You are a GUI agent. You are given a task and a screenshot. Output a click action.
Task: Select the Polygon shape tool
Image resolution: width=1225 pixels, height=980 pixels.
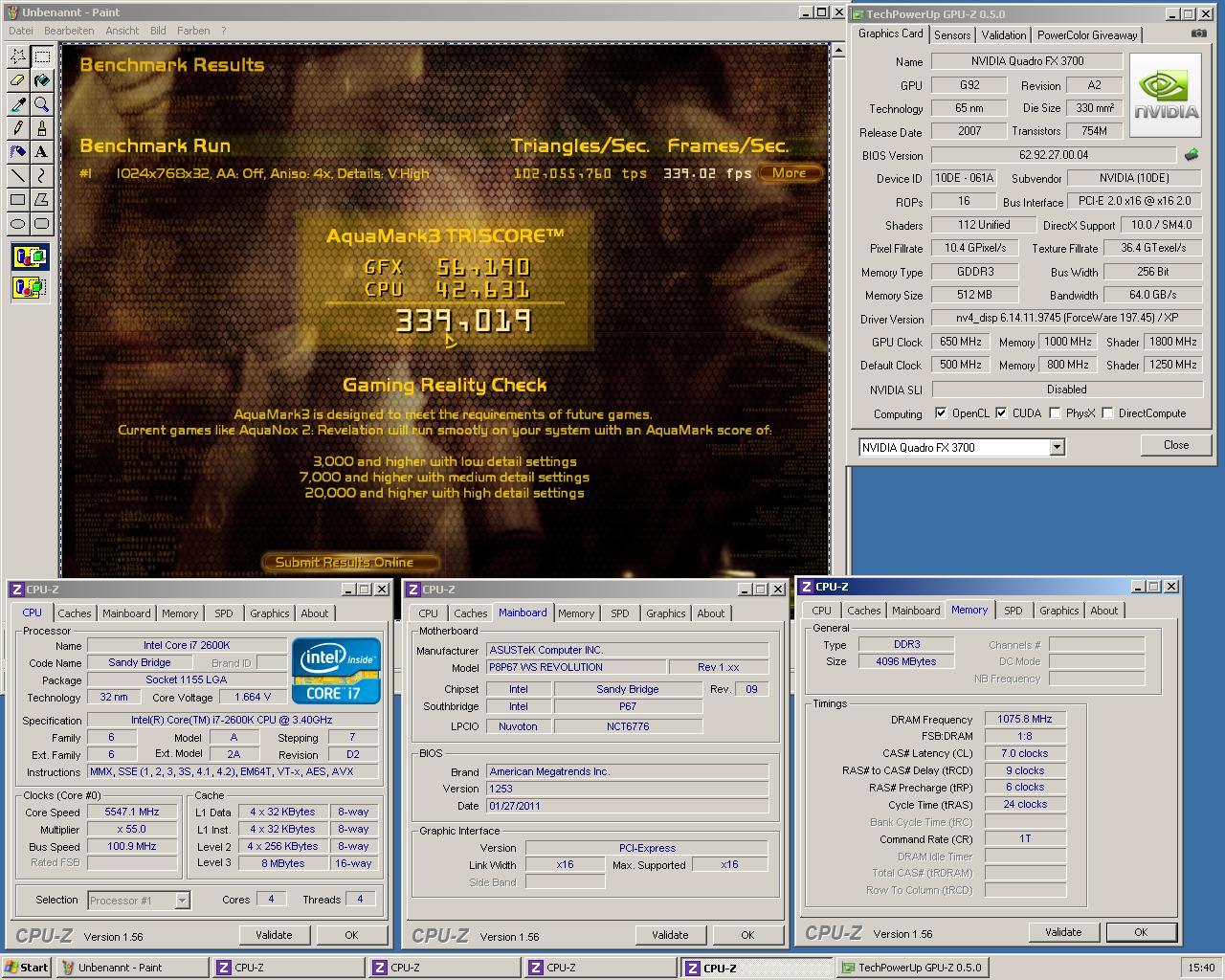pos(41,200)
